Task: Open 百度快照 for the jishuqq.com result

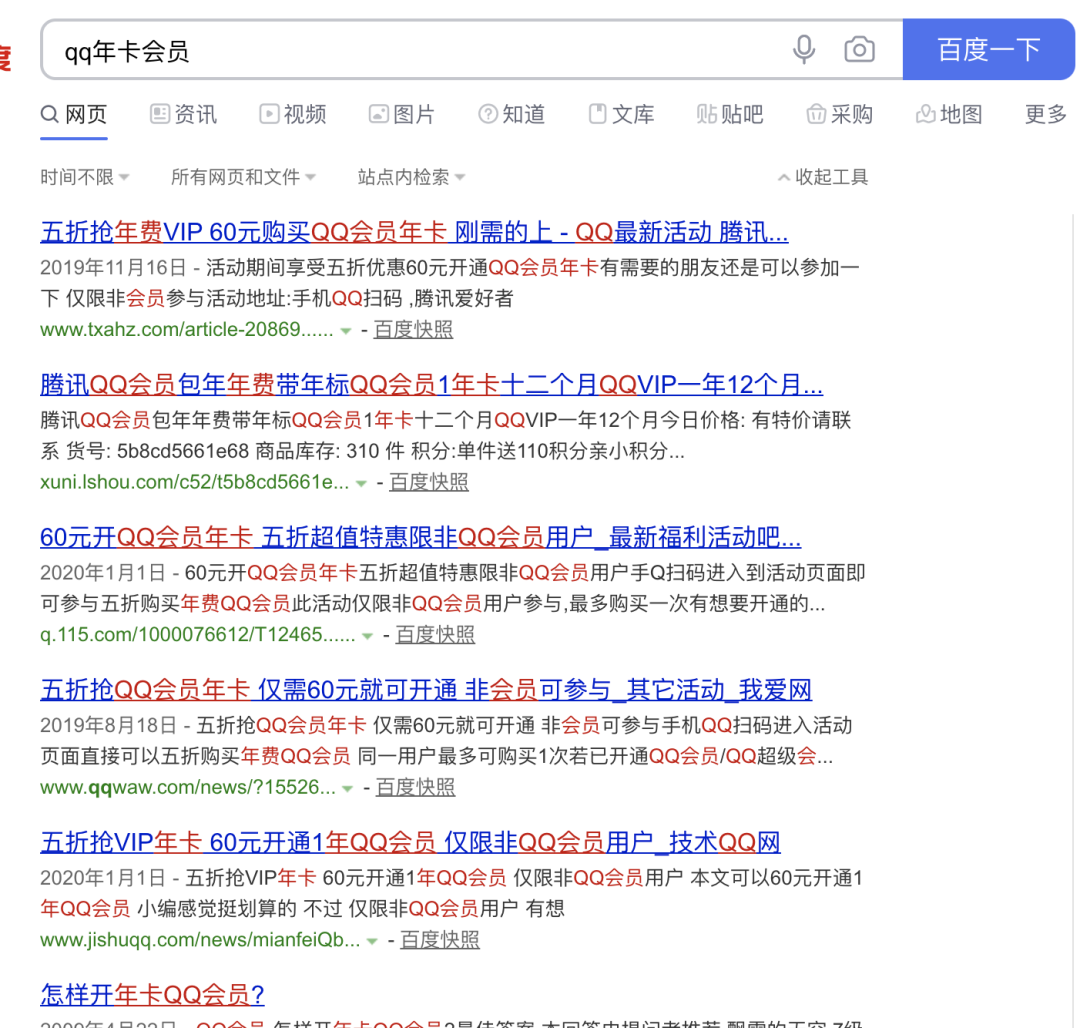Action: tap(440, 940)
